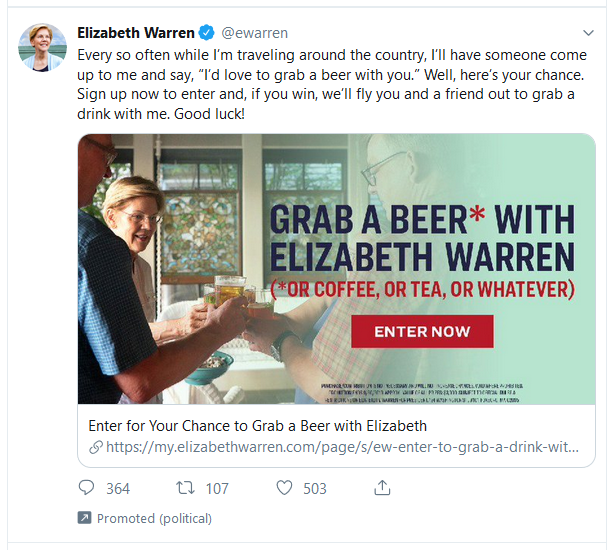Like the tweet with the heart icon
The height and width of the screenshot is (550, 613).
click(284, 488)
